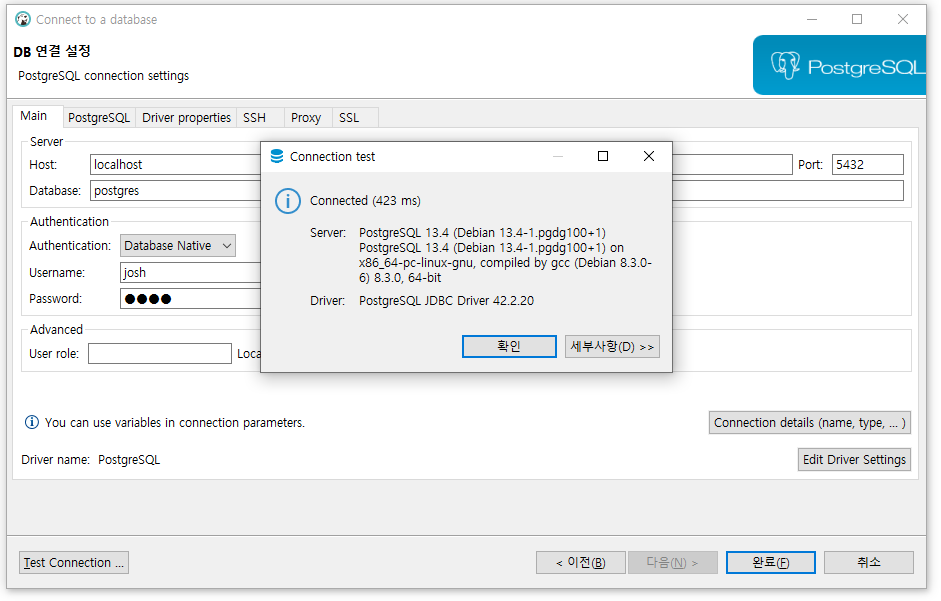Screen dimensions: 941x601
Task: Maximize the Connection test dialog
Action: tap(603, 156)
